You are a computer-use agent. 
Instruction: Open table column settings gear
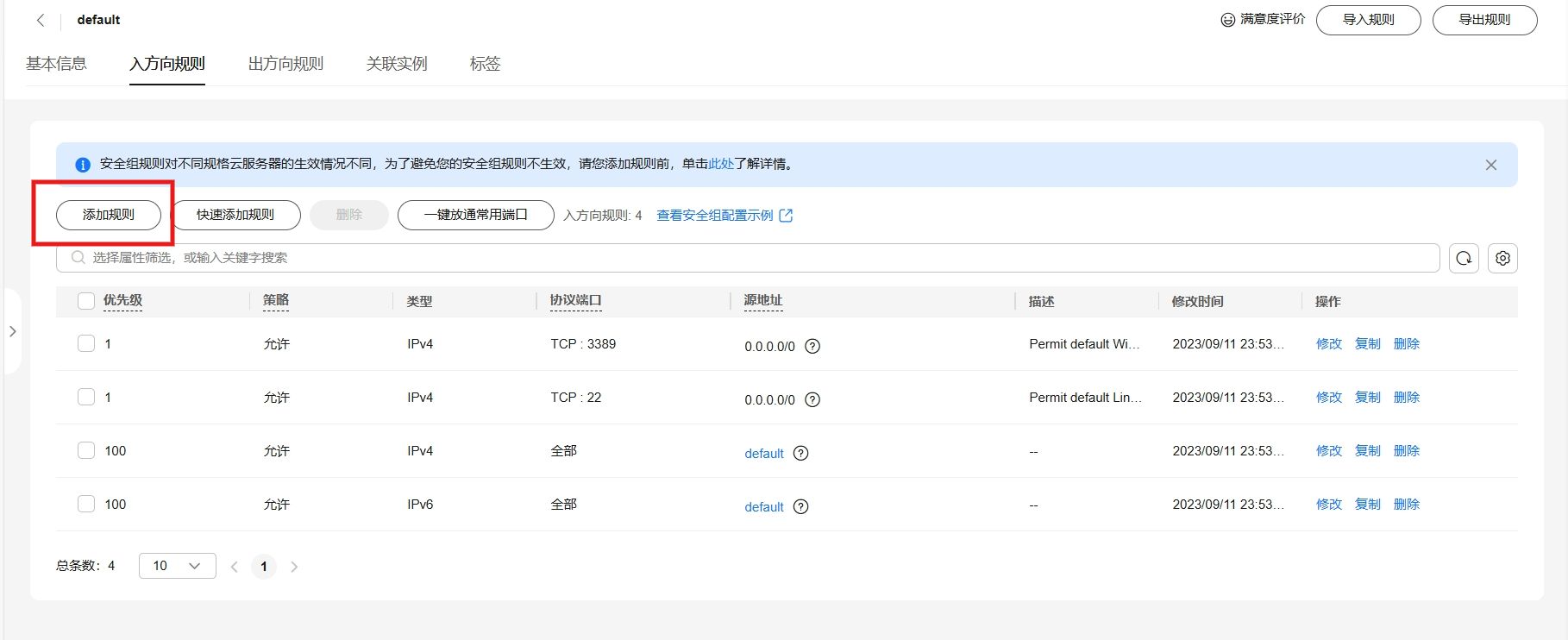1502,258
